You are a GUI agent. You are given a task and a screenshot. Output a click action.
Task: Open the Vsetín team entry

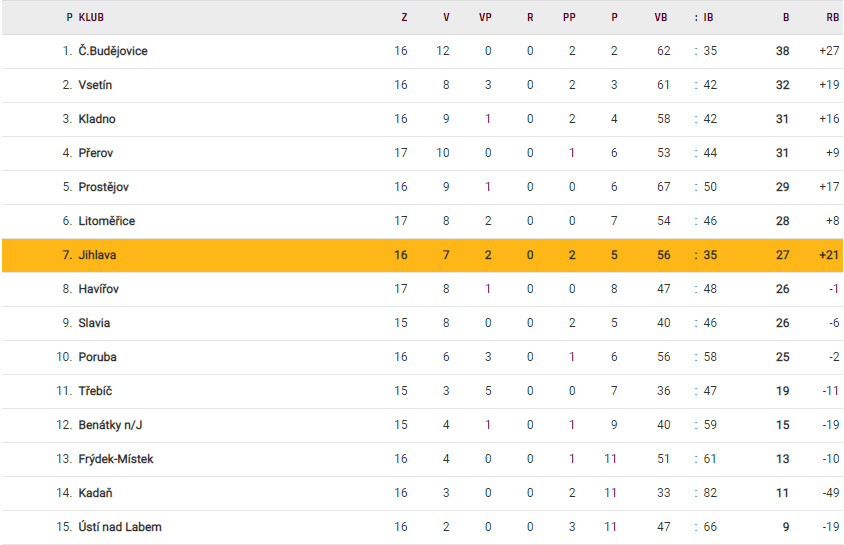95,85
